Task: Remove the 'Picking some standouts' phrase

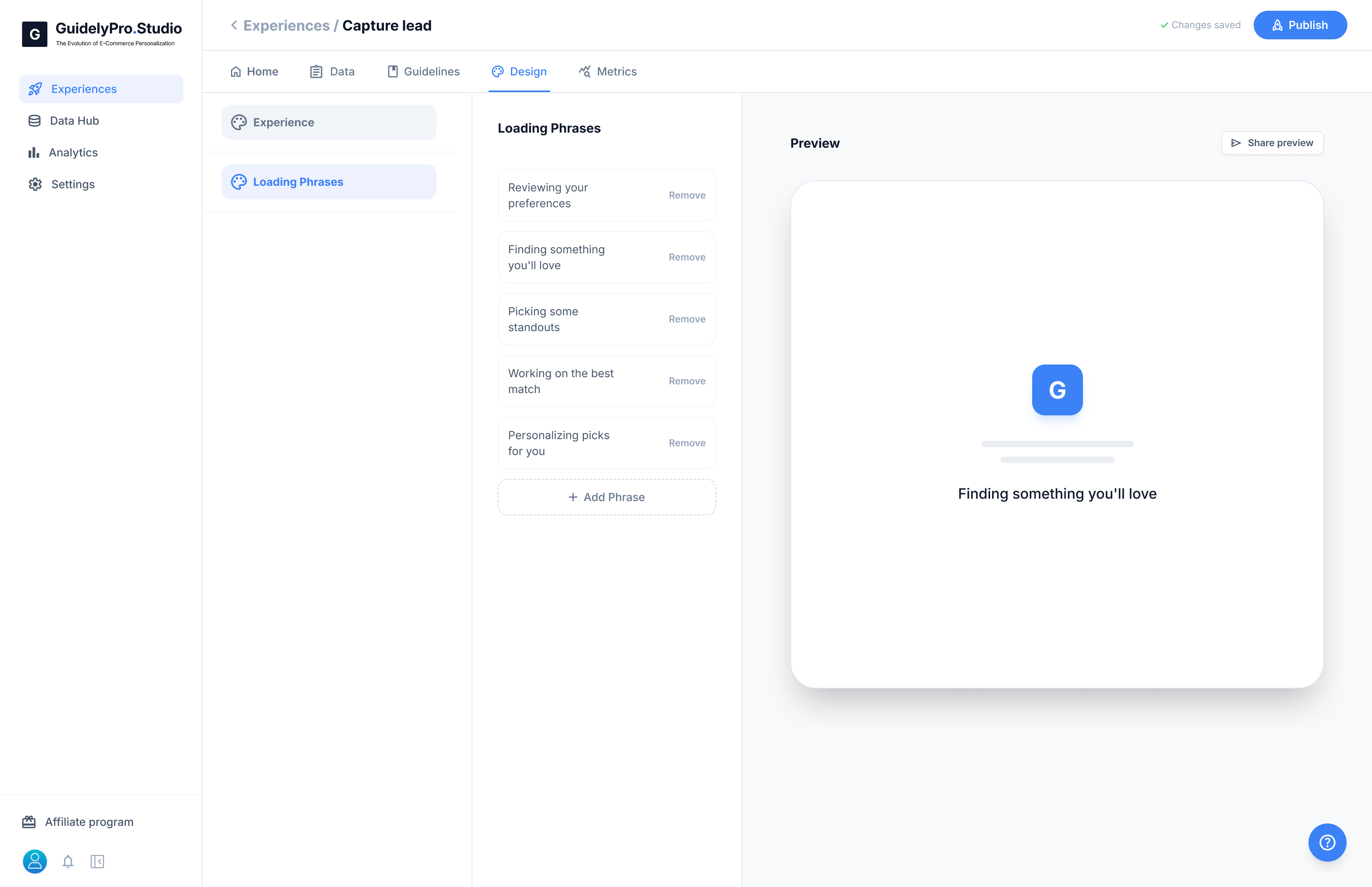Action: coord(687,318)
